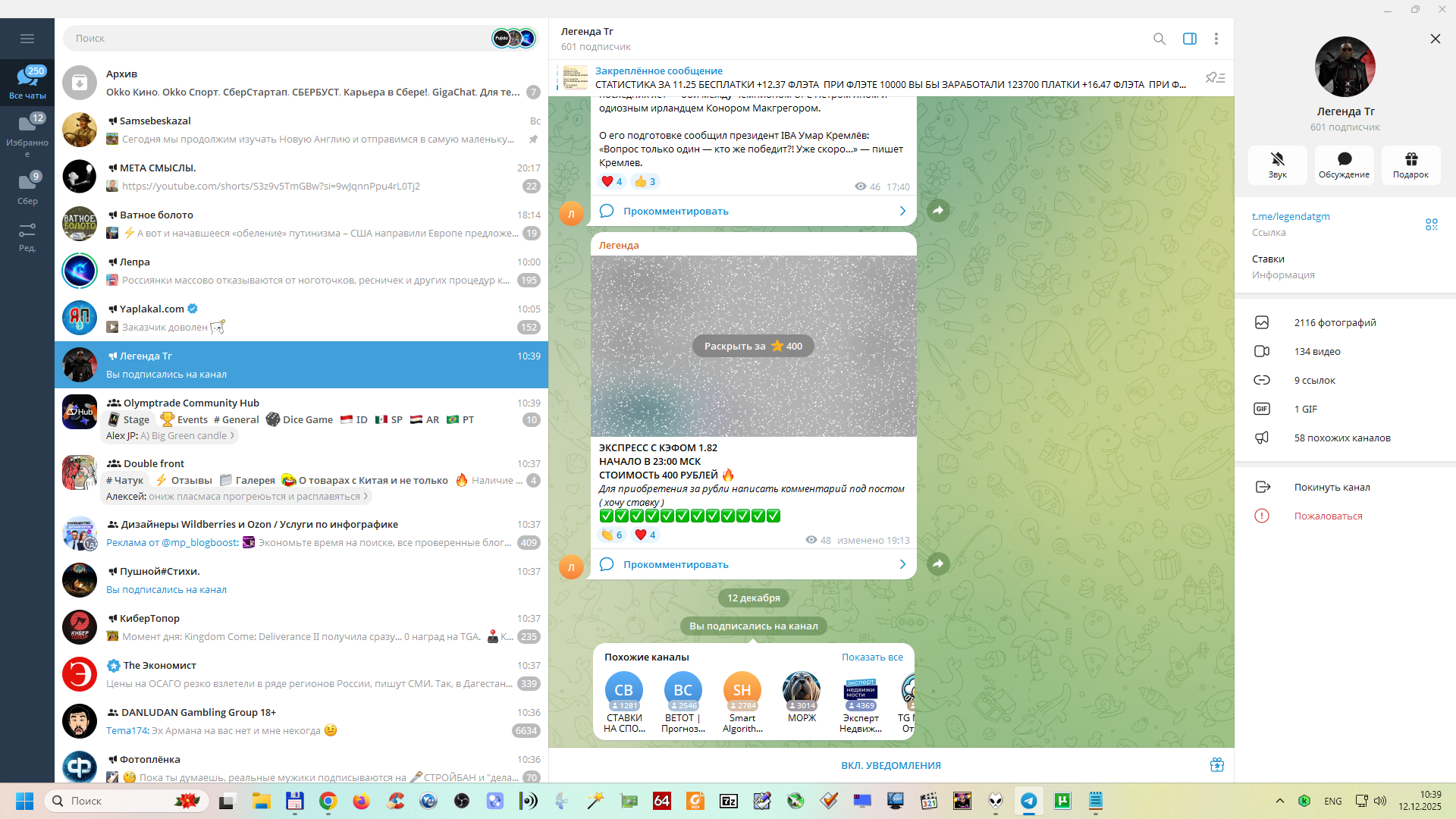The width and height of the screenshot is (1456, 819).
Task: Unlock the paid media for 400 stars
Action: [x=752, y=347]
